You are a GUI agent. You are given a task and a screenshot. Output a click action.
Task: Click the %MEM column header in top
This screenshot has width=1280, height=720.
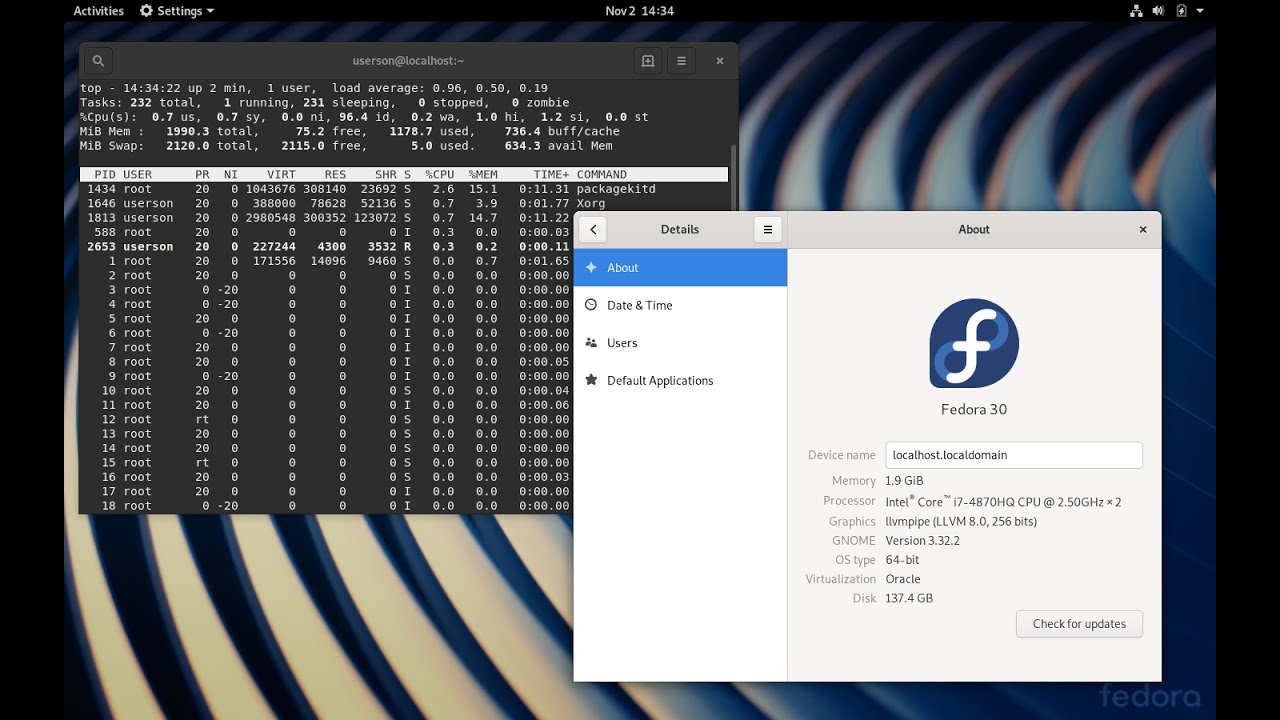point(483,175)
